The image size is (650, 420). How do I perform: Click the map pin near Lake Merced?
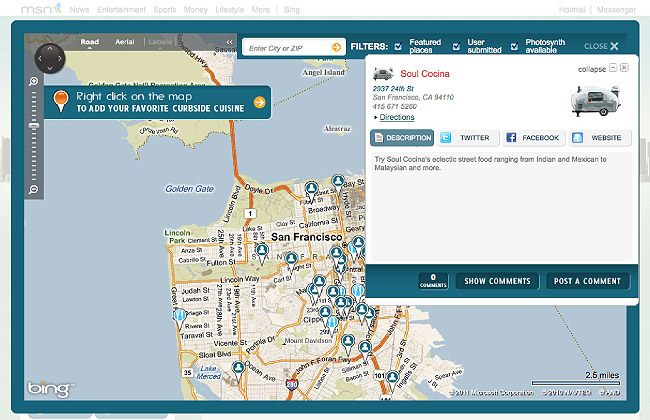coord(238,371)
